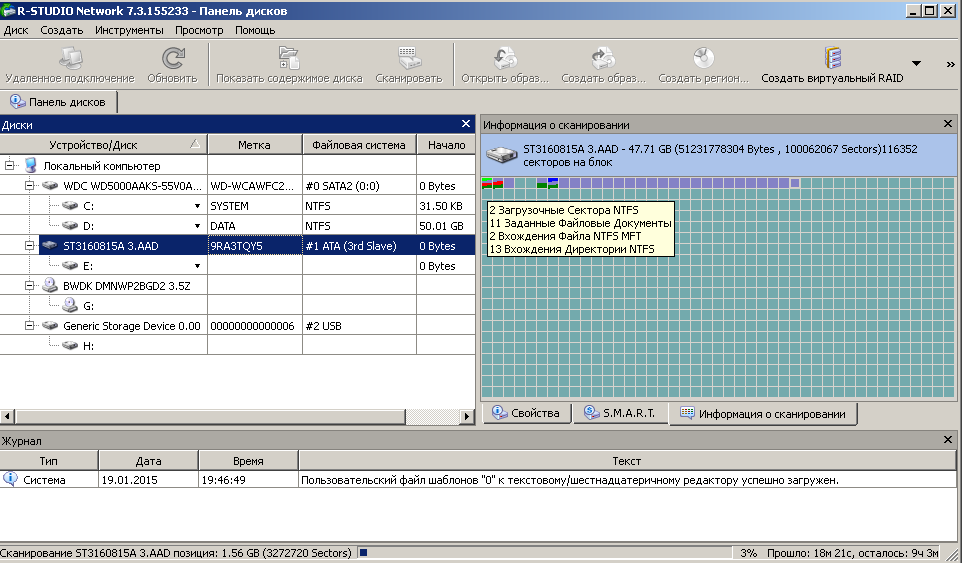This screenshot has height=563, width=962.
Task: Click the right arrow of the disks panel scrollbar
Action: pos(467,416)
